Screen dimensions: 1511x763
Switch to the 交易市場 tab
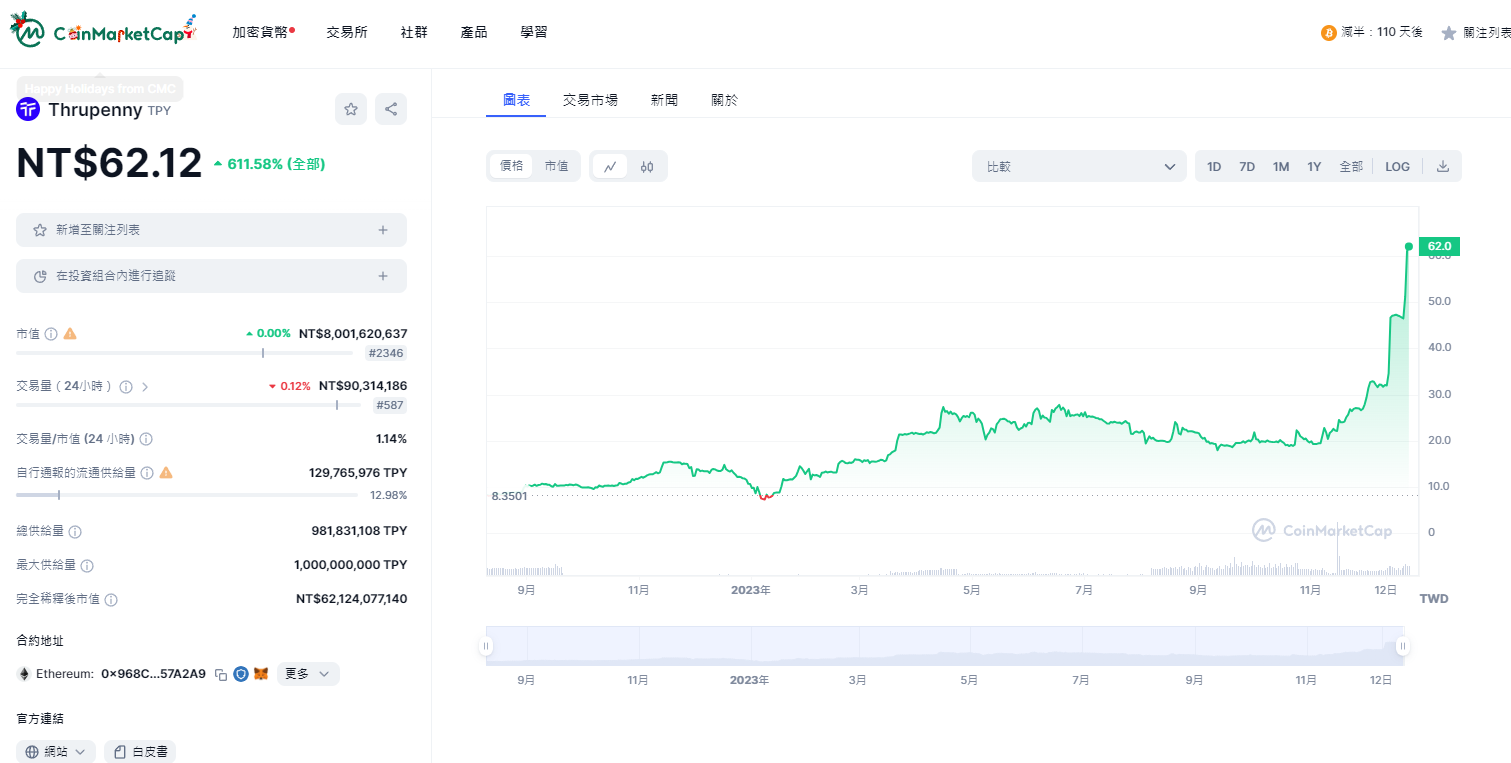click(x=590, y=100)
